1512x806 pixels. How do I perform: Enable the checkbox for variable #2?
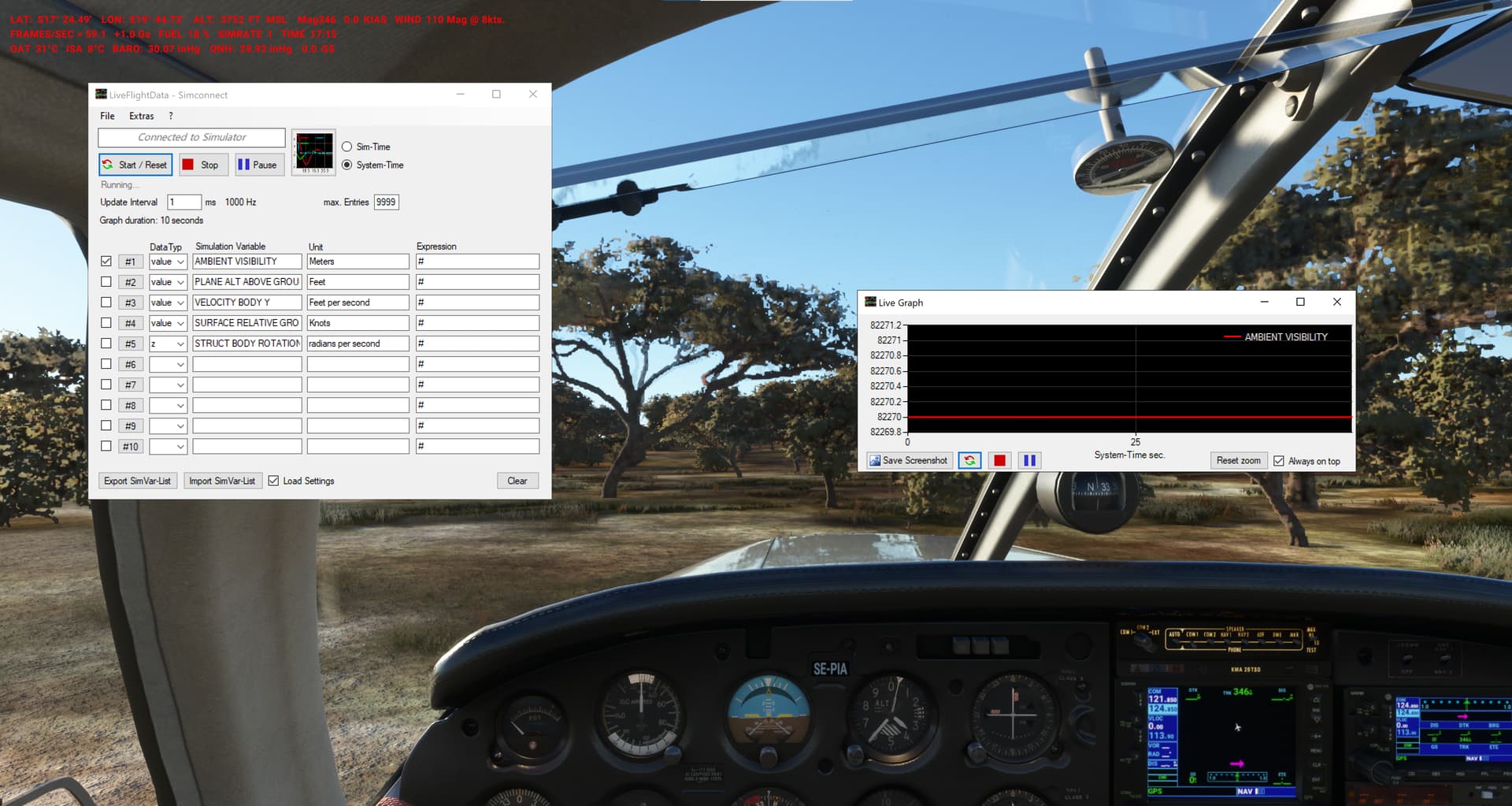click(106, 282)
